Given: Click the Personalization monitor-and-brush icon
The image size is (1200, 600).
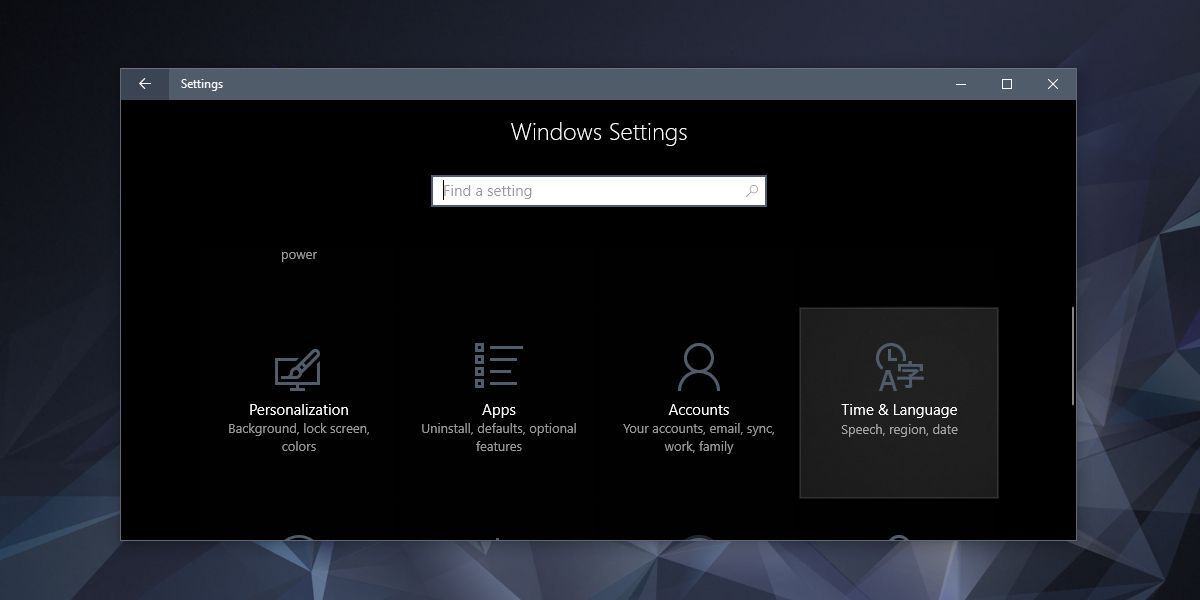Looking at the screenshot, I should (298, 369).
